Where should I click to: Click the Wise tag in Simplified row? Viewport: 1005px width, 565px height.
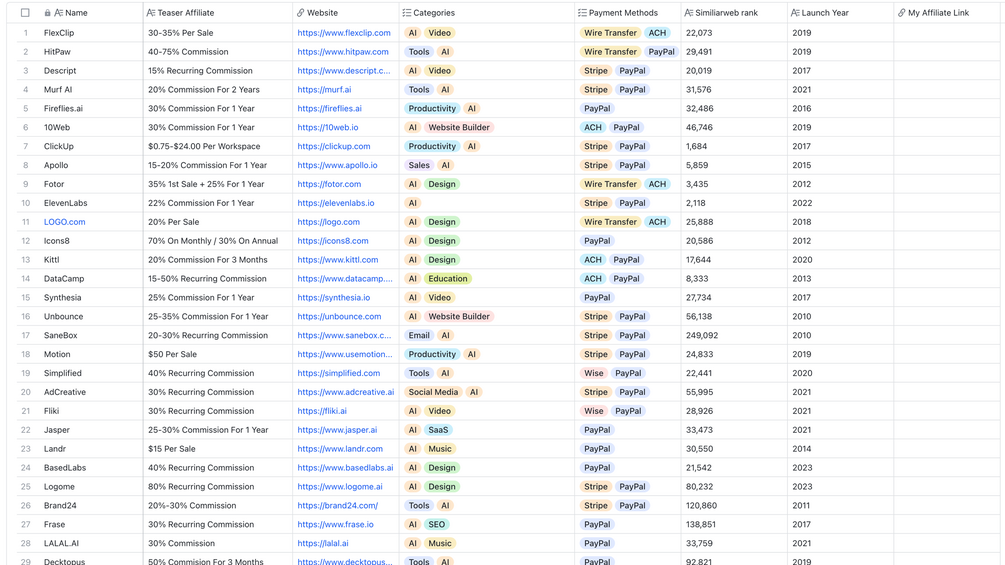pyautogui.click(x=594, y=373)
